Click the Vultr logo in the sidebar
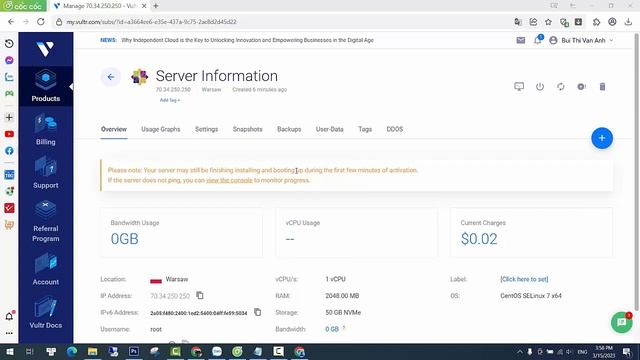 point(45,49)
